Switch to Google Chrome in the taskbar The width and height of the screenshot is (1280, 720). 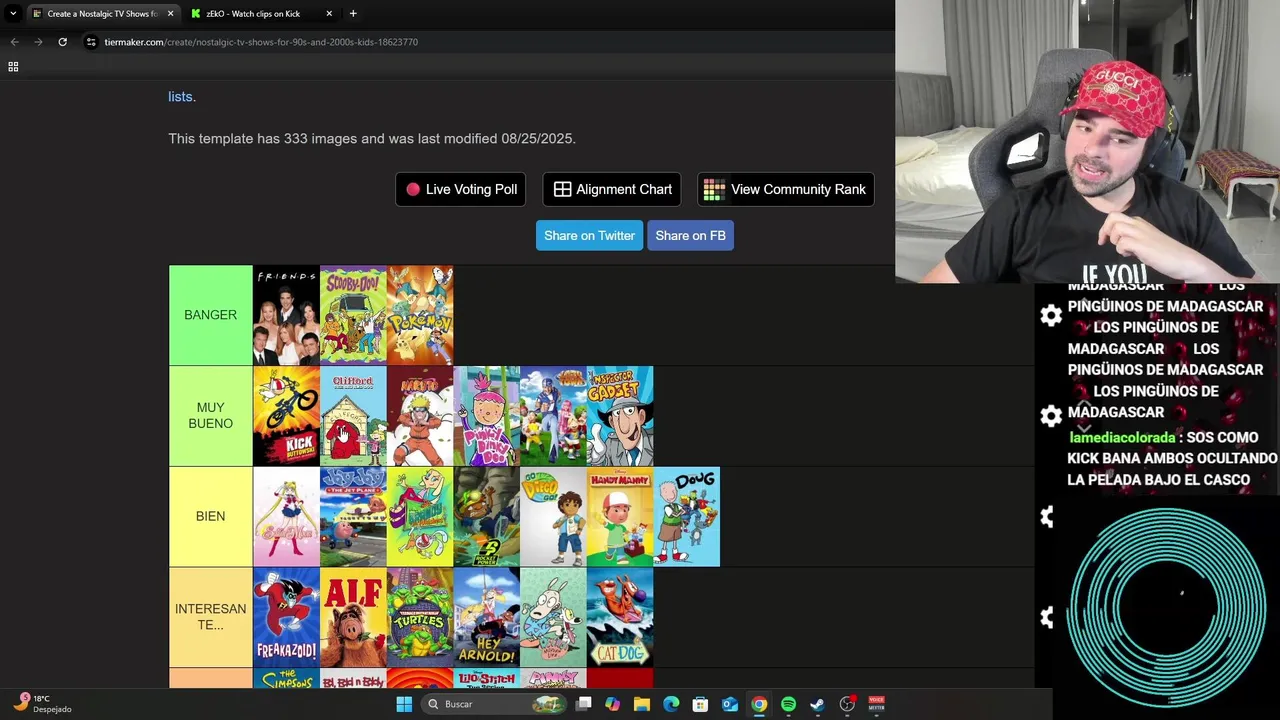tap(759, 704)
